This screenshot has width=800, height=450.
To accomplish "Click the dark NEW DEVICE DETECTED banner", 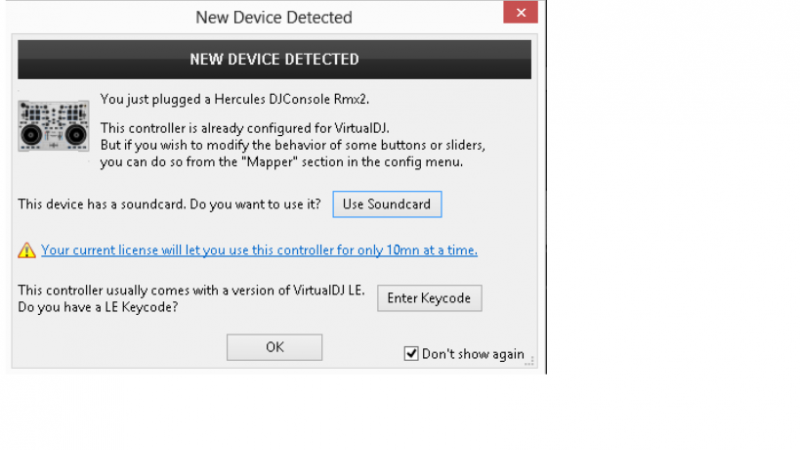I will [x=274, y=60].
